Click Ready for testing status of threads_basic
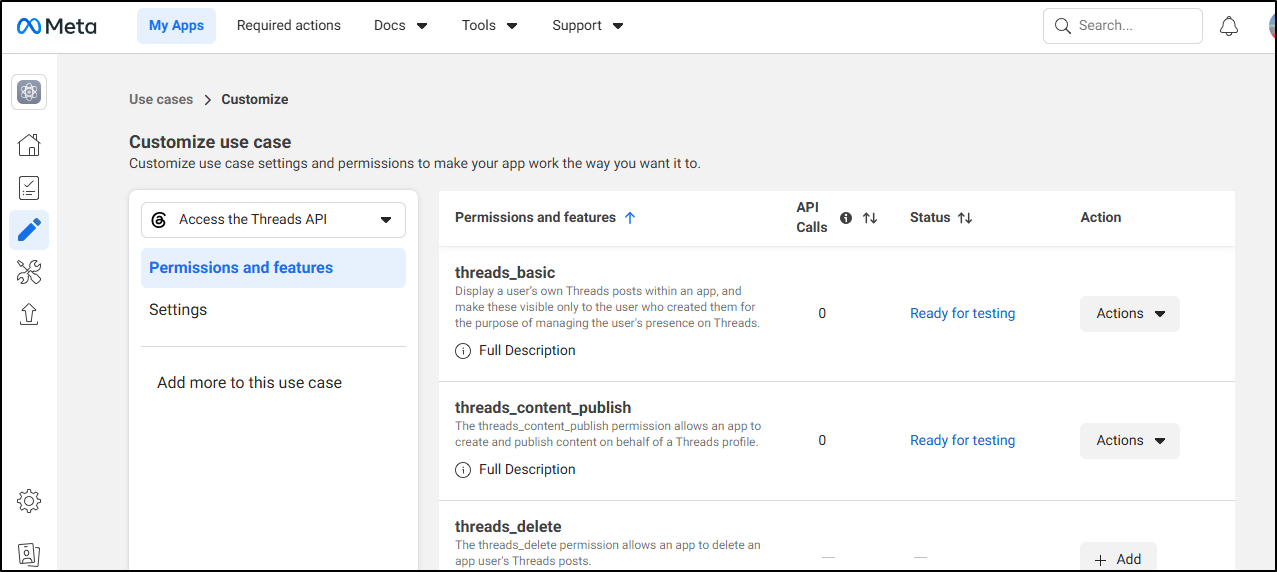The width and height of the screenshot is (1277, 572). coord(962,314)
